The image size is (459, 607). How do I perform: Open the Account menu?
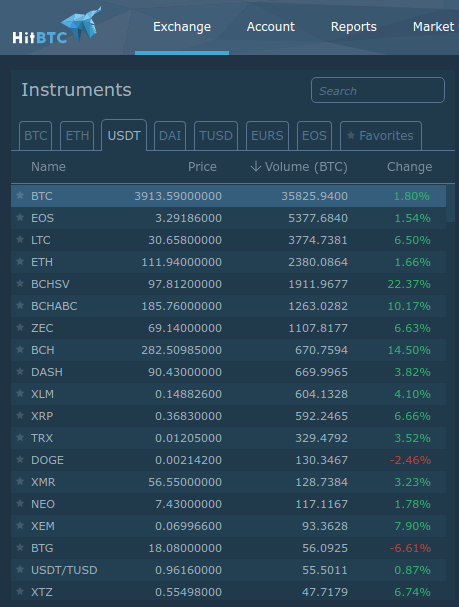pyautogui.click(x=271, y=27)
